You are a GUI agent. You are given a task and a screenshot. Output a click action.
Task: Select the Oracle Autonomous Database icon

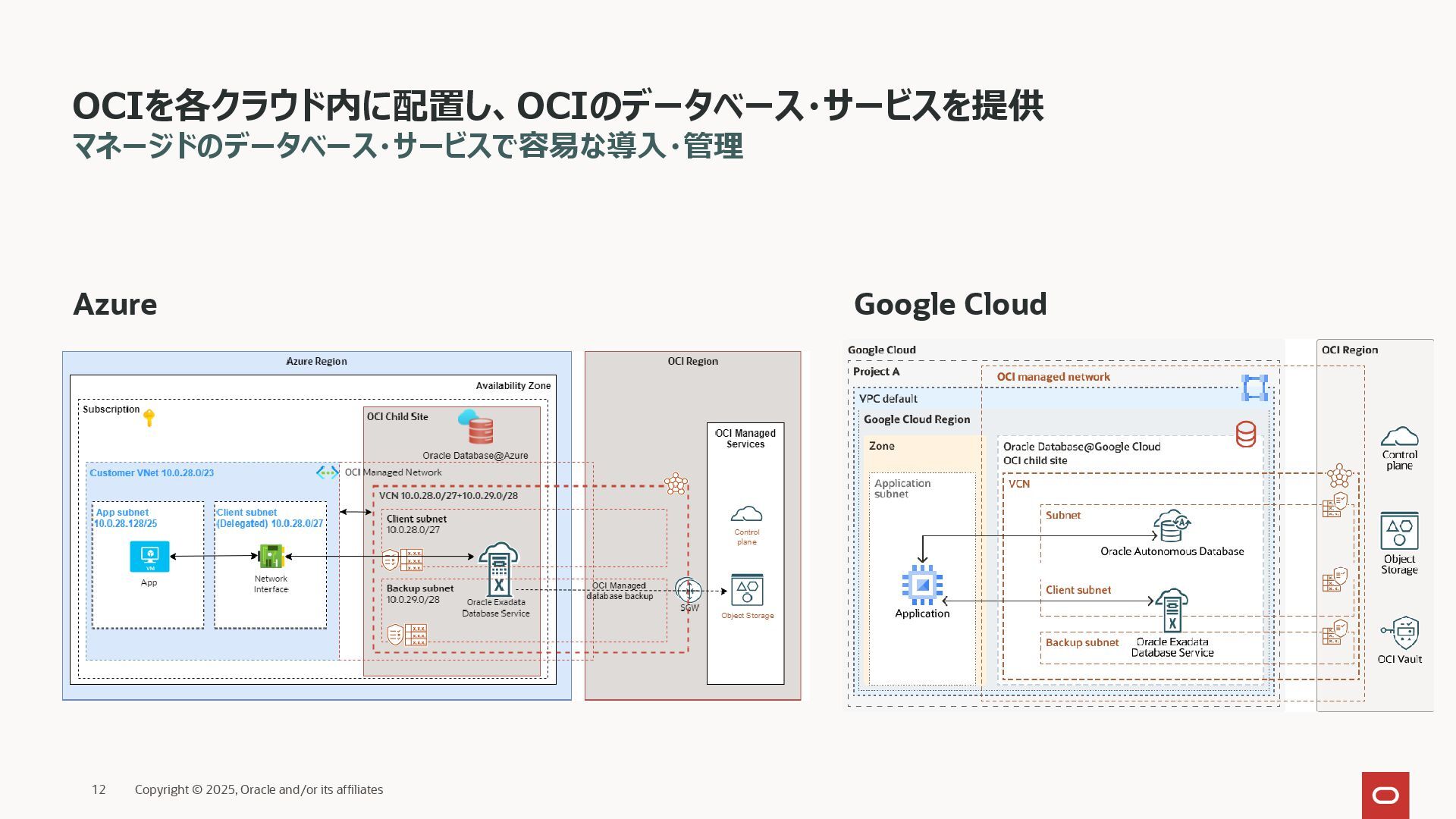pyautogui.click(x=1172, y=526)
